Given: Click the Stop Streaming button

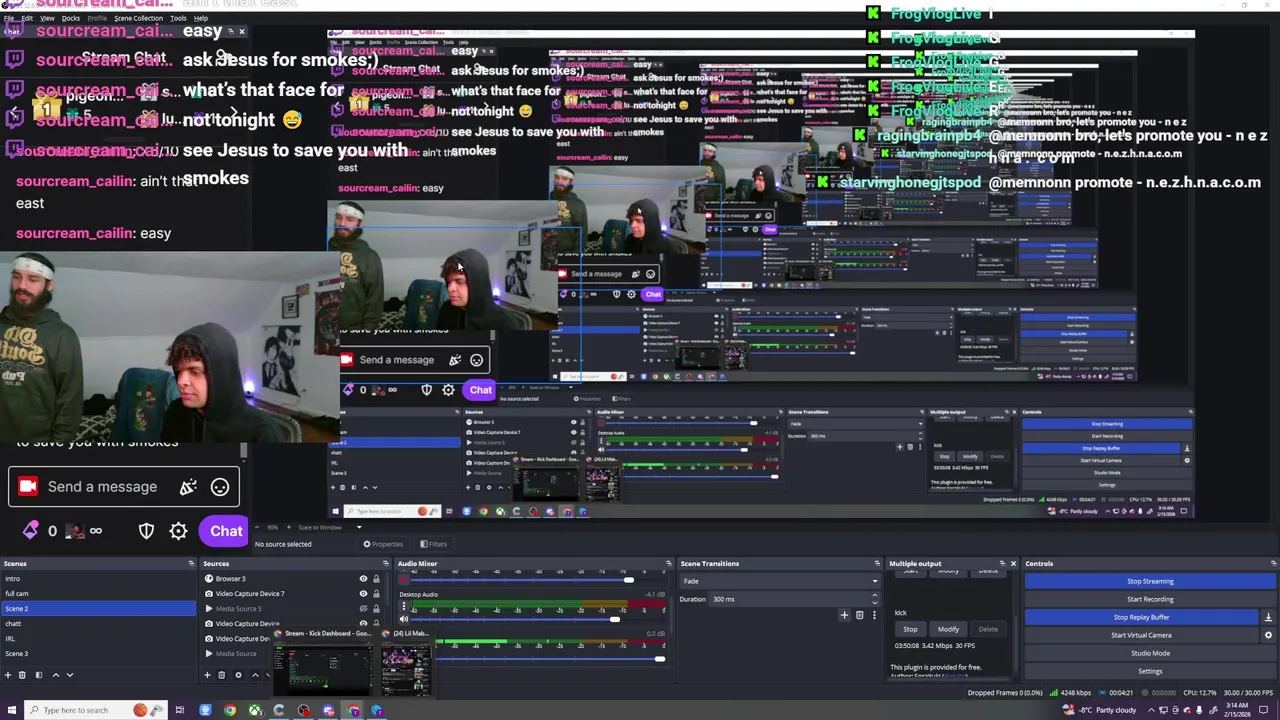Looking at the screenshot, I should 1150,581.
